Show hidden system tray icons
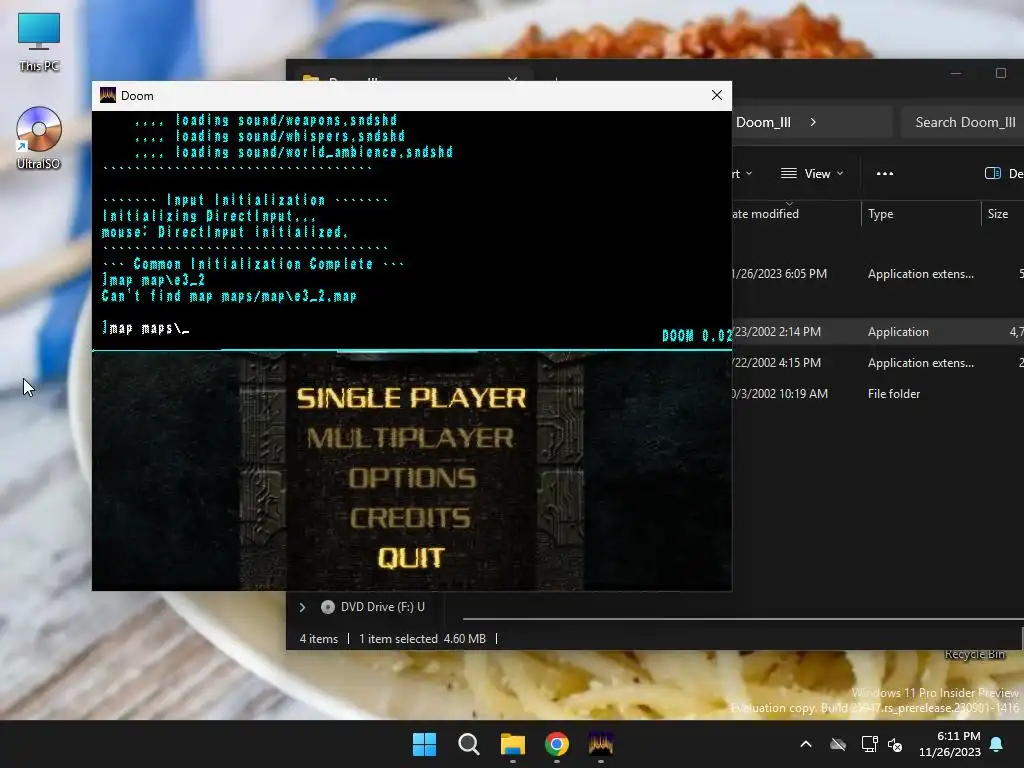The image size is (1024, 768). tap(806, 744)
